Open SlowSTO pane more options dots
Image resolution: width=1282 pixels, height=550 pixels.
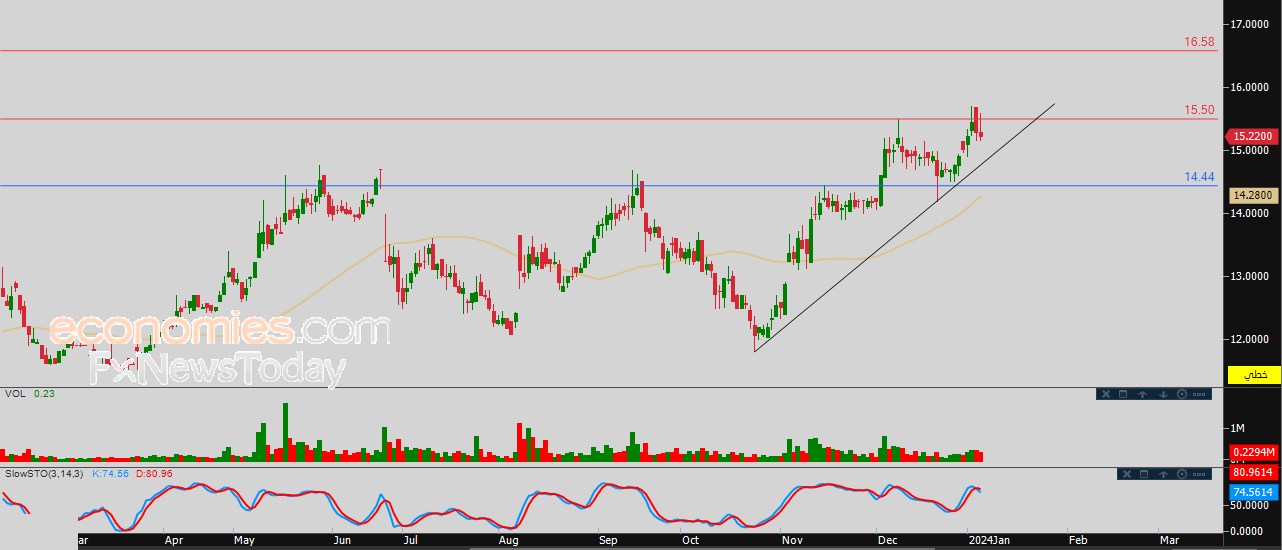coord(1199,474)
